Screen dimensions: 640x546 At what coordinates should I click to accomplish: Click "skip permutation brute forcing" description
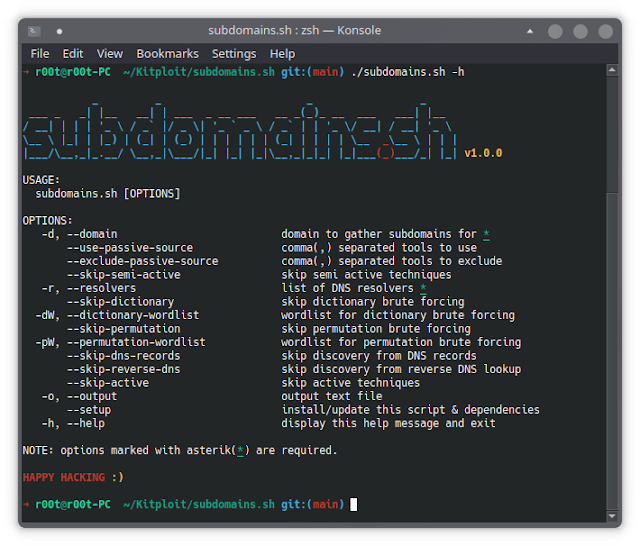click(x=376, y=328)
